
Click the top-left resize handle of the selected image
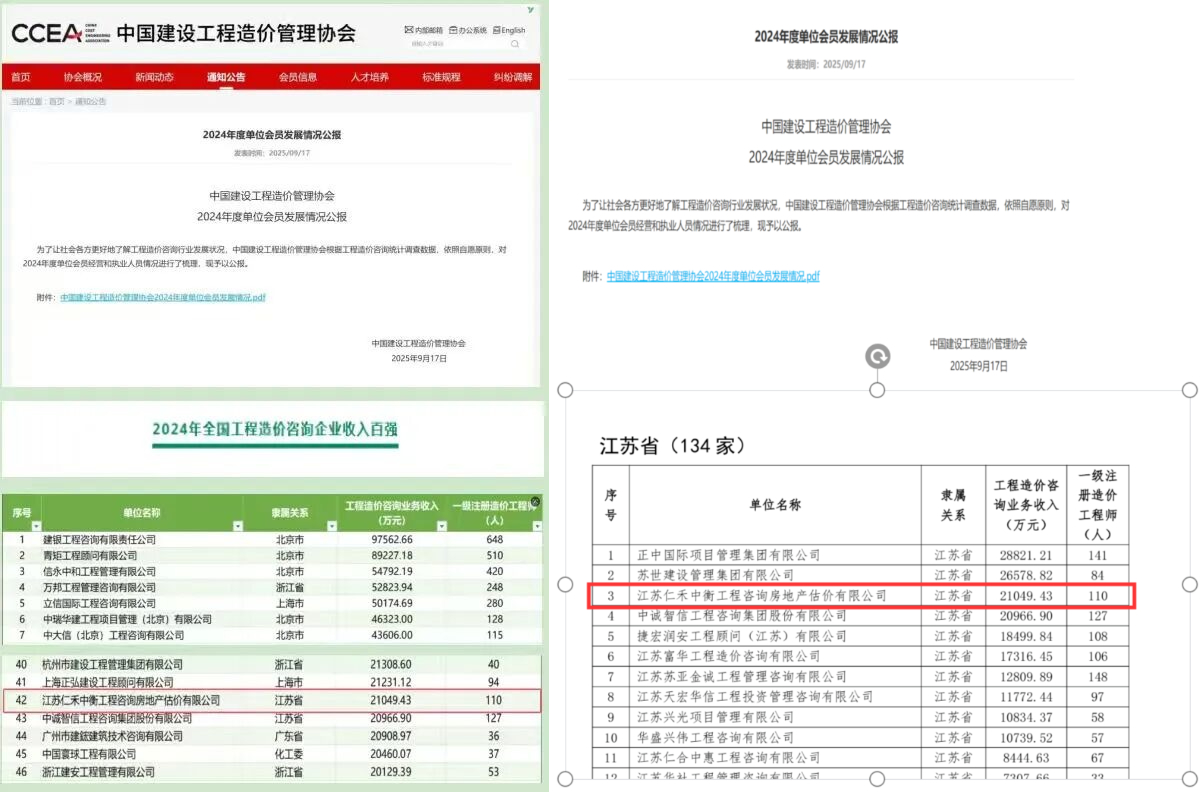564,389
